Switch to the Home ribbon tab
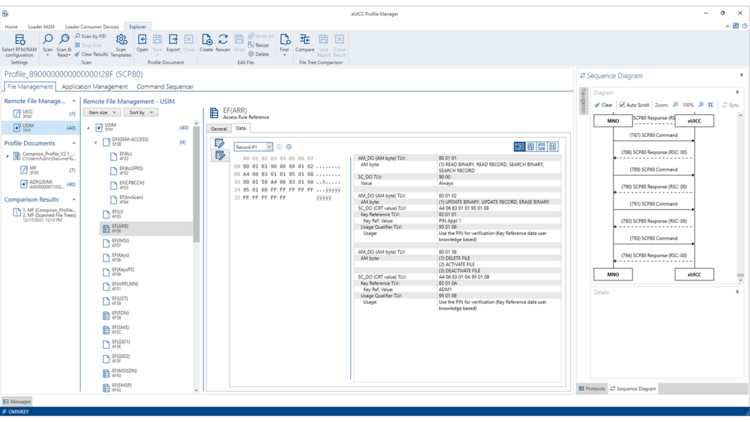The image size is (750, 422). (x=11, y=27)
